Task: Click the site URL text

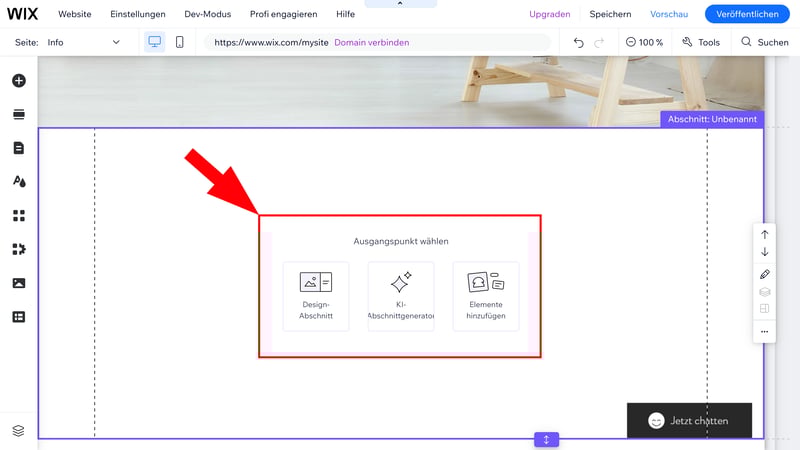Action: click(x=271, y=42)
